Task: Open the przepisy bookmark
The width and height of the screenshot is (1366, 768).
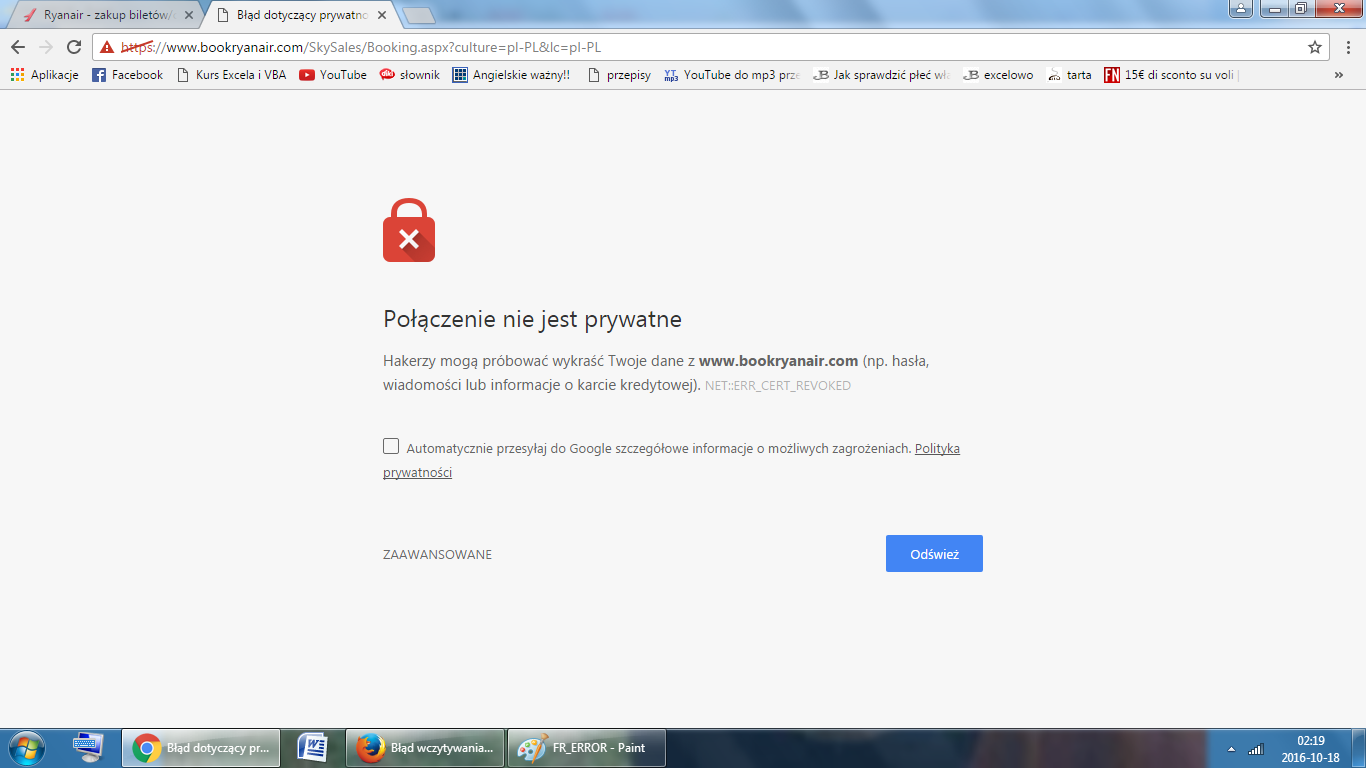Action: 619,75
